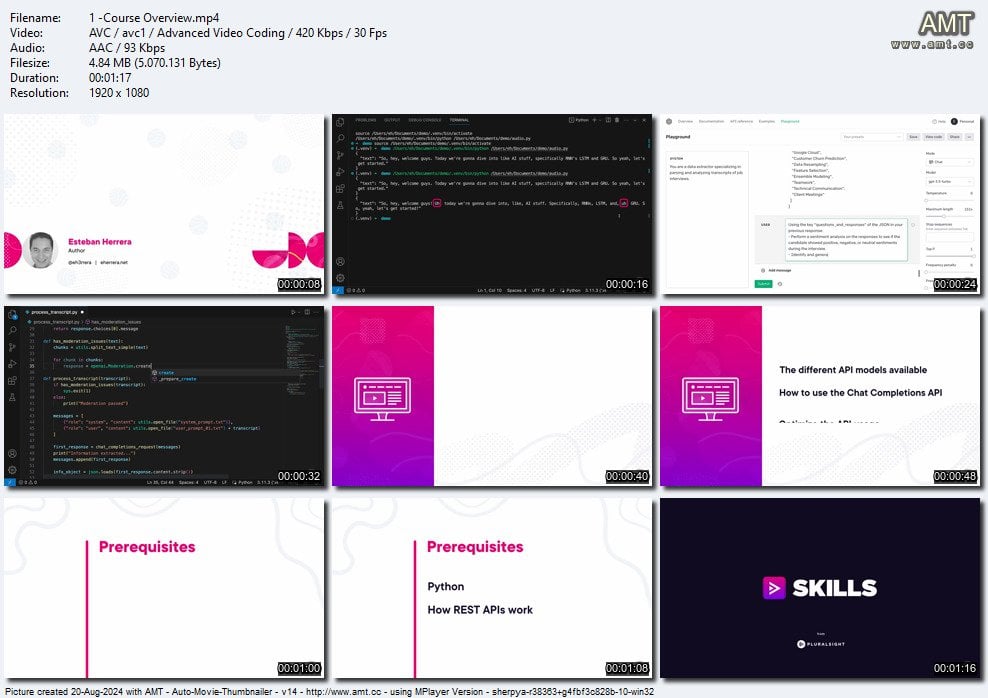988x698 pixels.
Task: Open Your presets dropdown in Playground thumbnail
Action: (872, 137)
